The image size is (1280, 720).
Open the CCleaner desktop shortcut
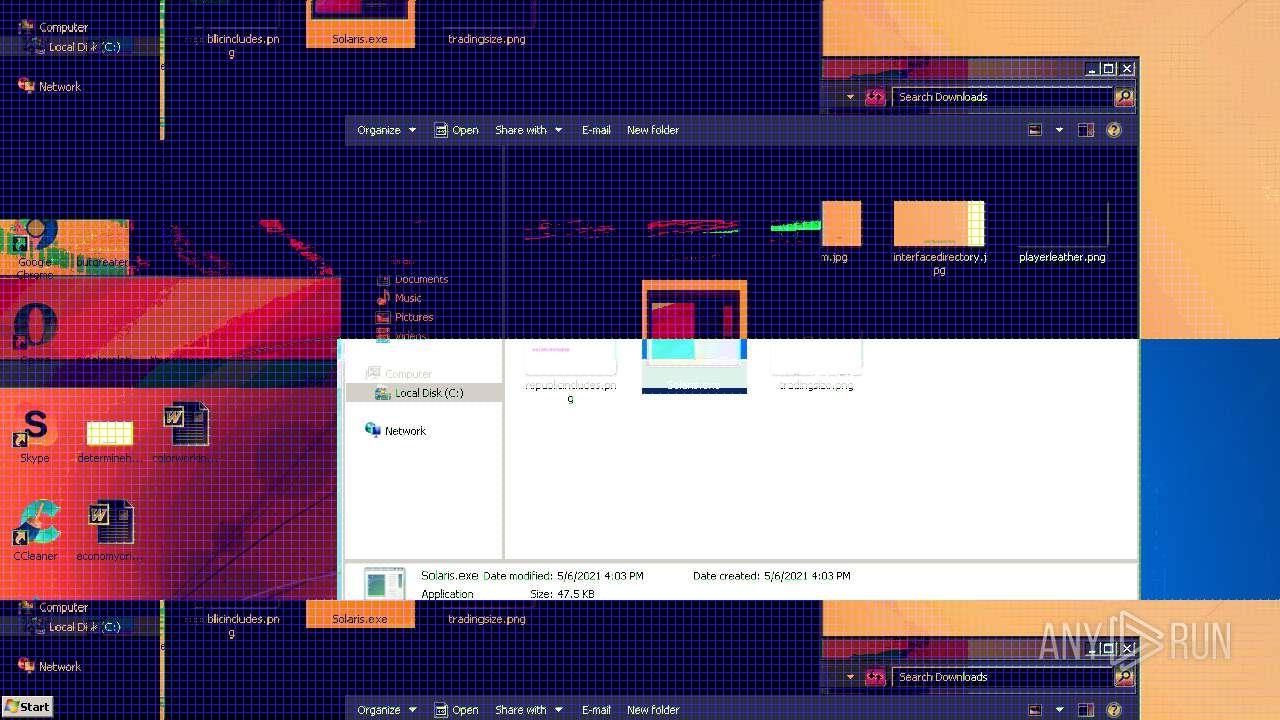pyautogui.click(x=35, y=530)
